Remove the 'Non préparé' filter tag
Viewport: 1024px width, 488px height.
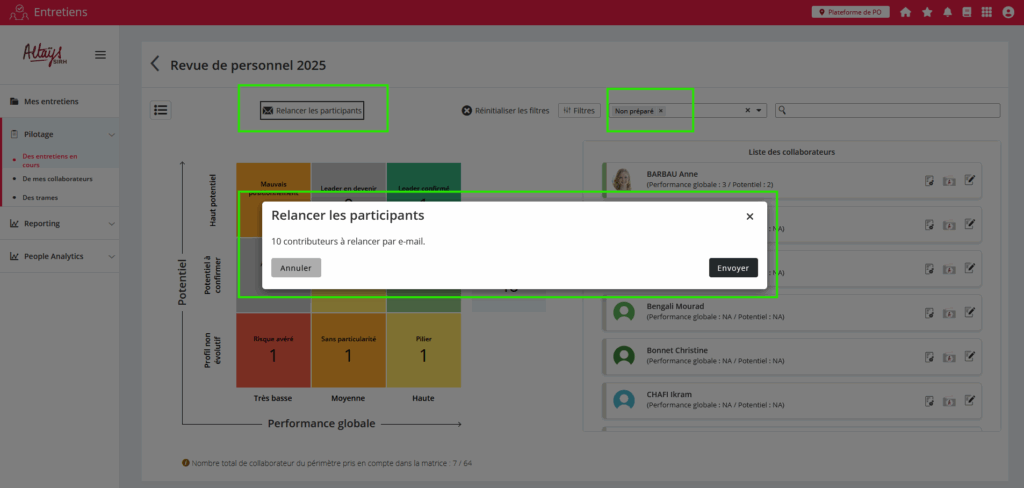point(661,111)
